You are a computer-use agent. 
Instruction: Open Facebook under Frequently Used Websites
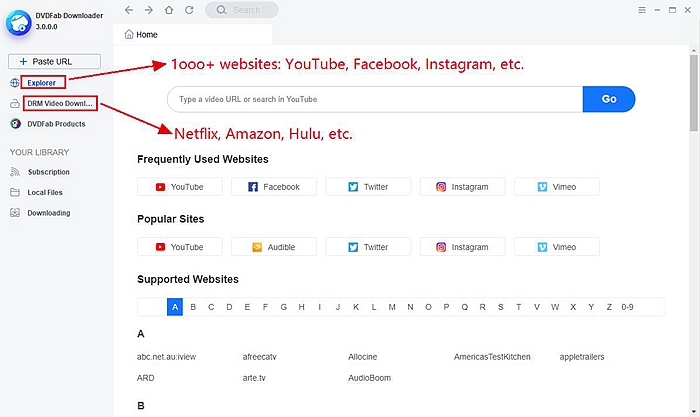pyautogui.click(x=274, y=187)
